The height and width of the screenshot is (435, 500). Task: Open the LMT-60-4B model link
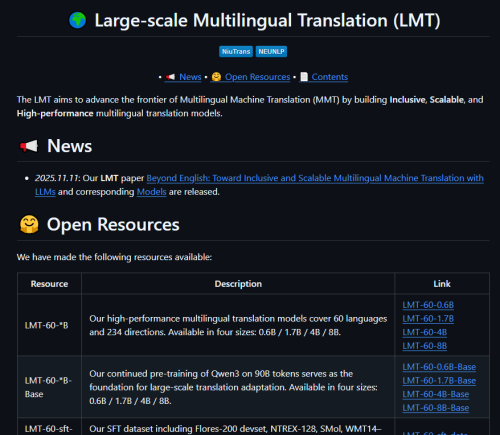tap(425, 332)
